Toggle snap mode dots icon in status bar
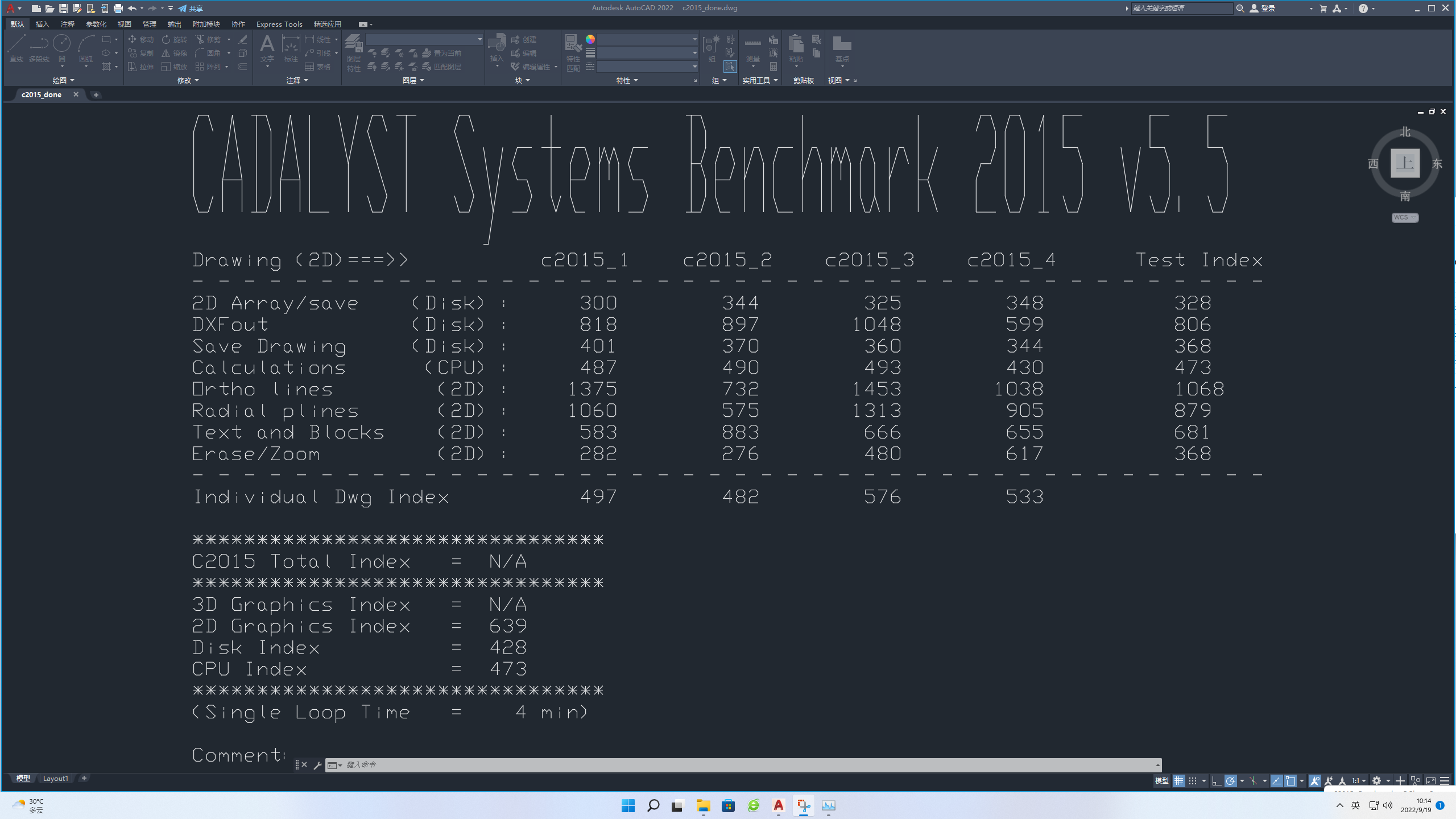 tap(1193, 781)
